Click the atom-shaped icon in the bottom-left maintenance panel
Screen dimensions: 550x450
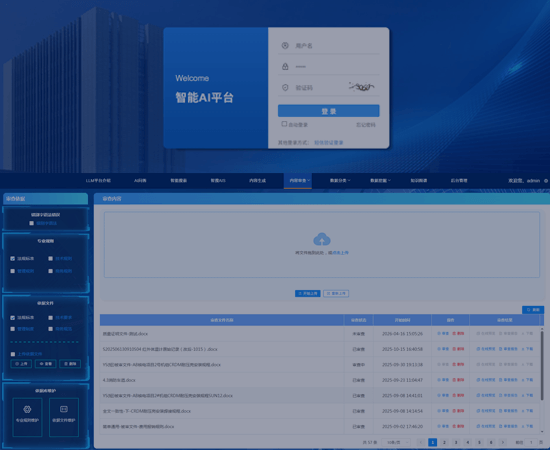click(27, 409)
